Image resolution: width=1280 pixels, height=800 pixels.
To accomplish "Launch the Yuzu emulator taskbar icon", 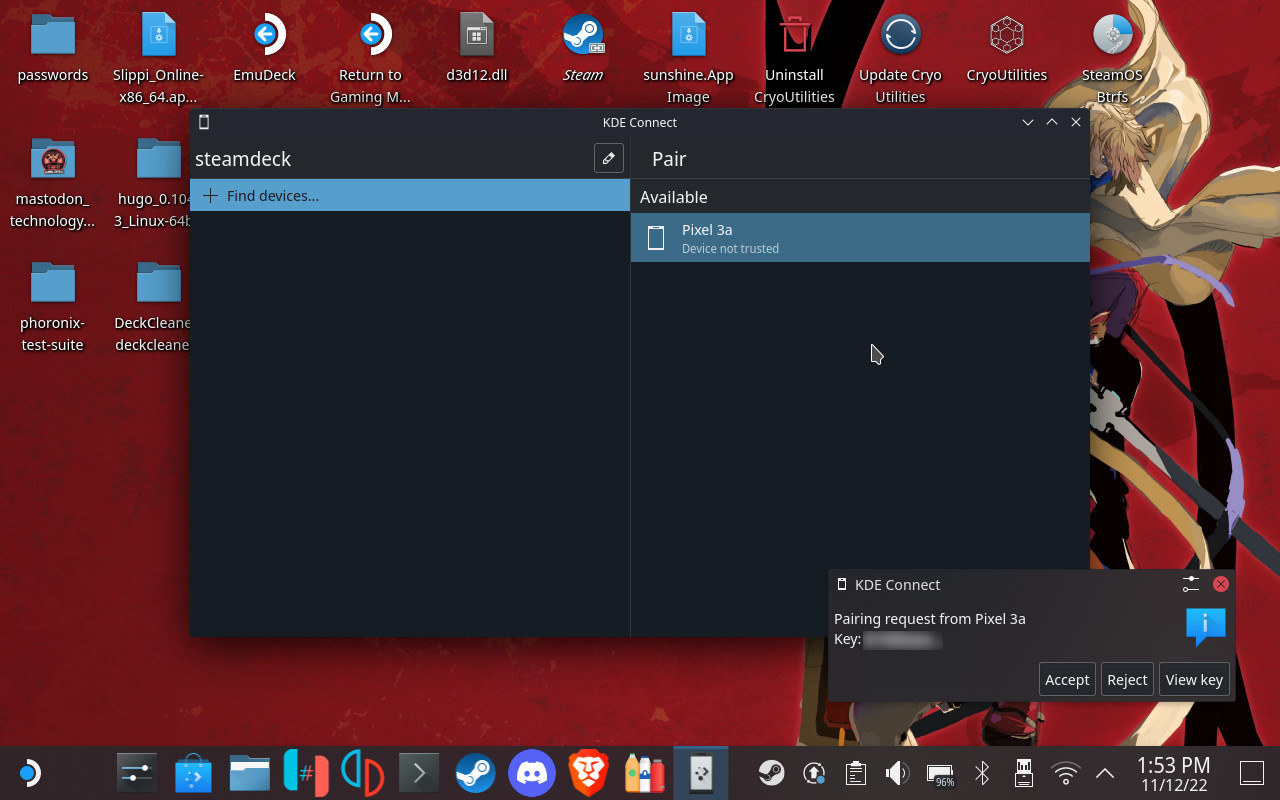I will [x=362, y=773].
